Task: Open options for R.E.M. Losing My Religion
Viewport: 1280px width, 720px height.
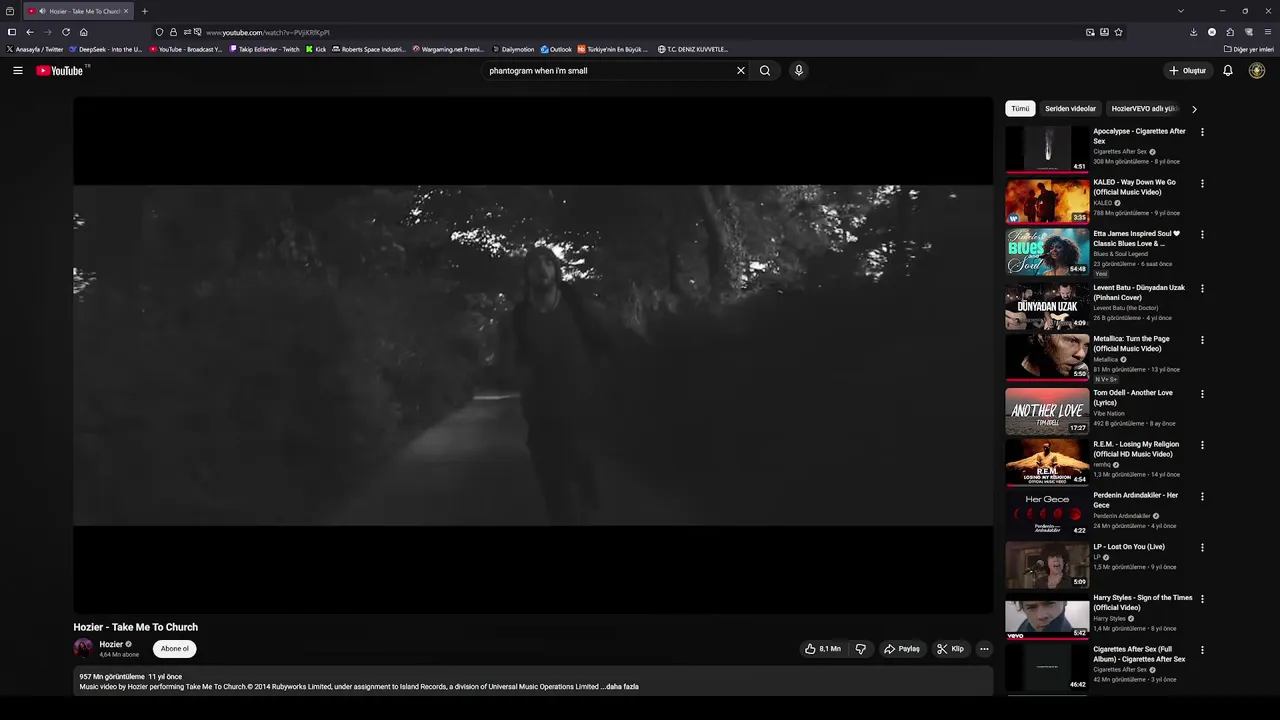Action: click(x=1202, y=445)
